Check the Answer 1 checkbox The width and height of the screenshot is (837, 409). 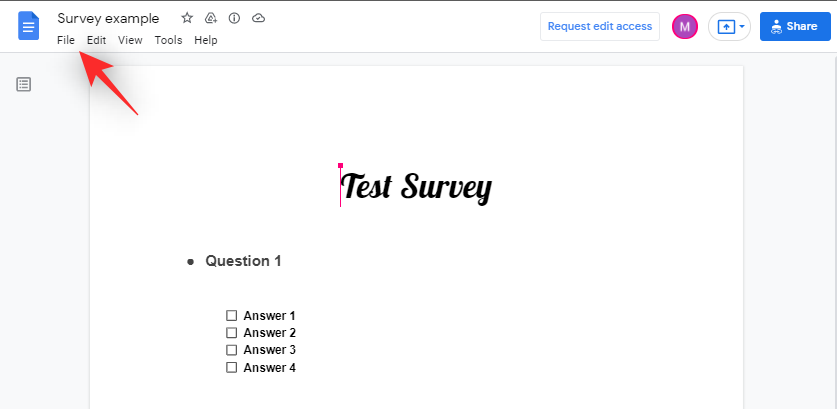coord(232,316)
